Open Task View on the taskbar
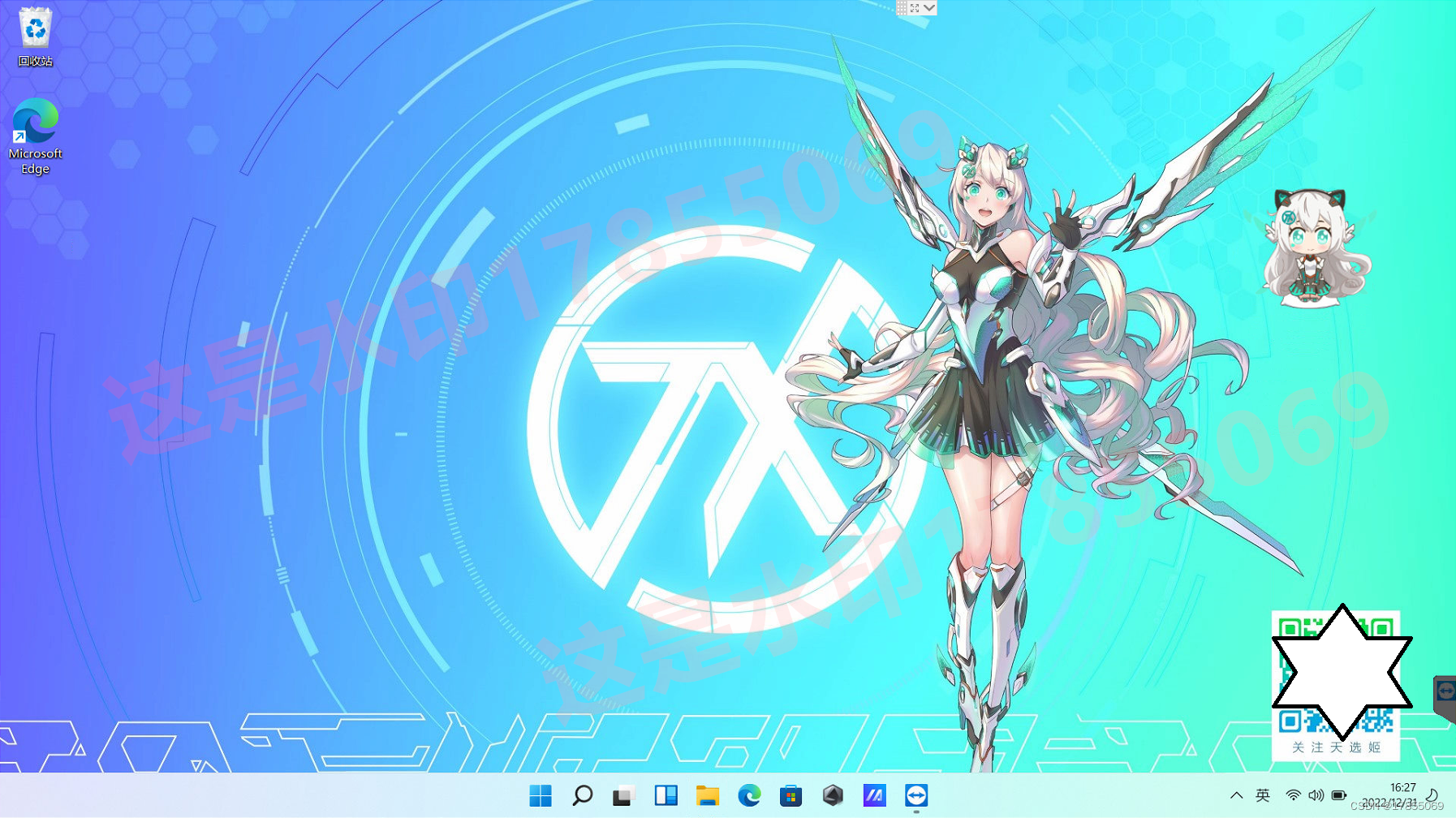 point(623,795)
